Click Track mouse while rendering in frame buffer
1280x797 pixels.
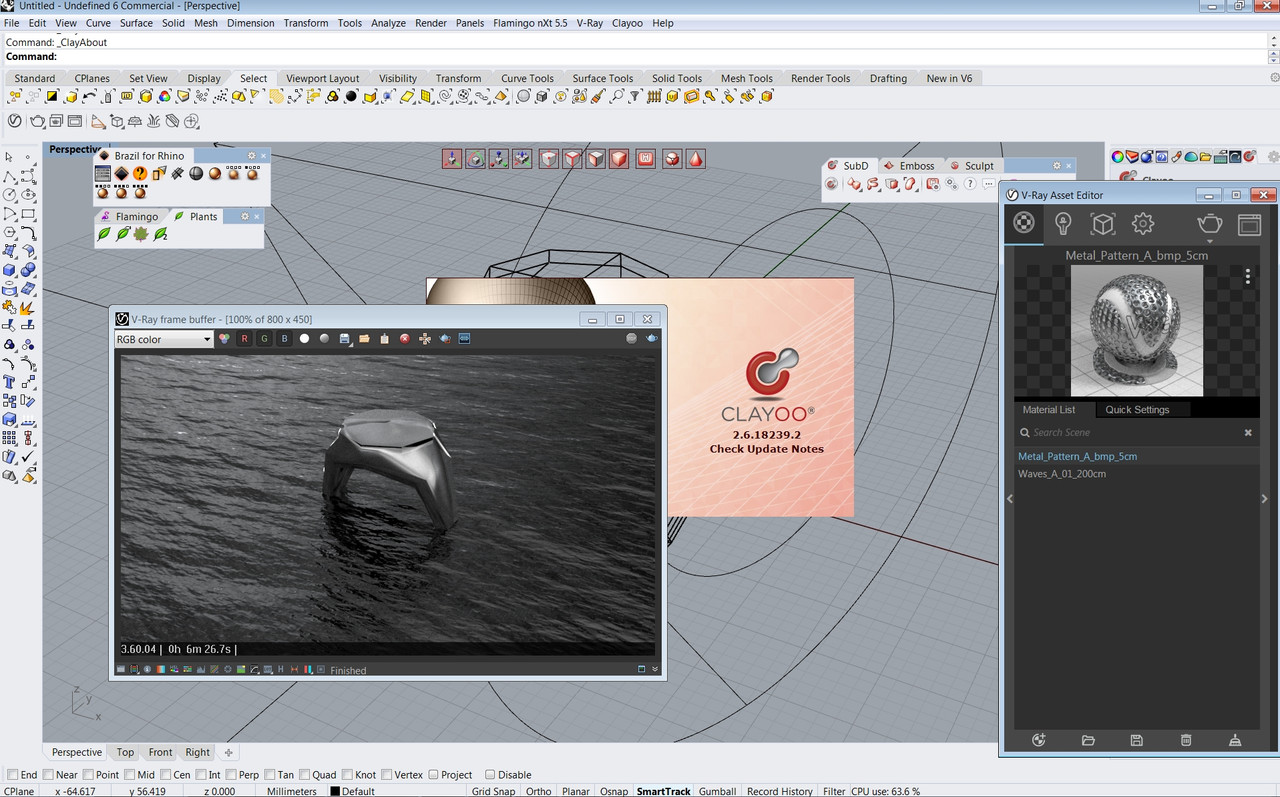point(425,339)
